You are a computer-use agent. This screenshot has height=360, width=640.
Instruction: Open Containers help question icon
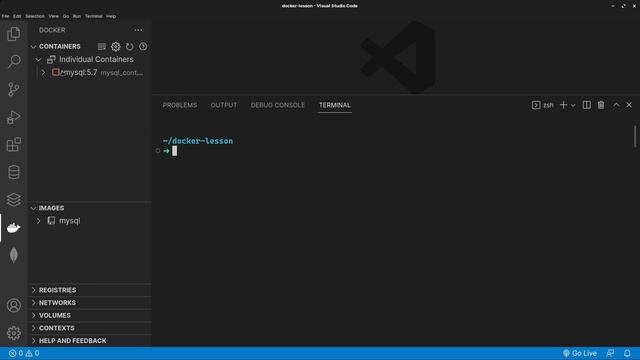143,47
